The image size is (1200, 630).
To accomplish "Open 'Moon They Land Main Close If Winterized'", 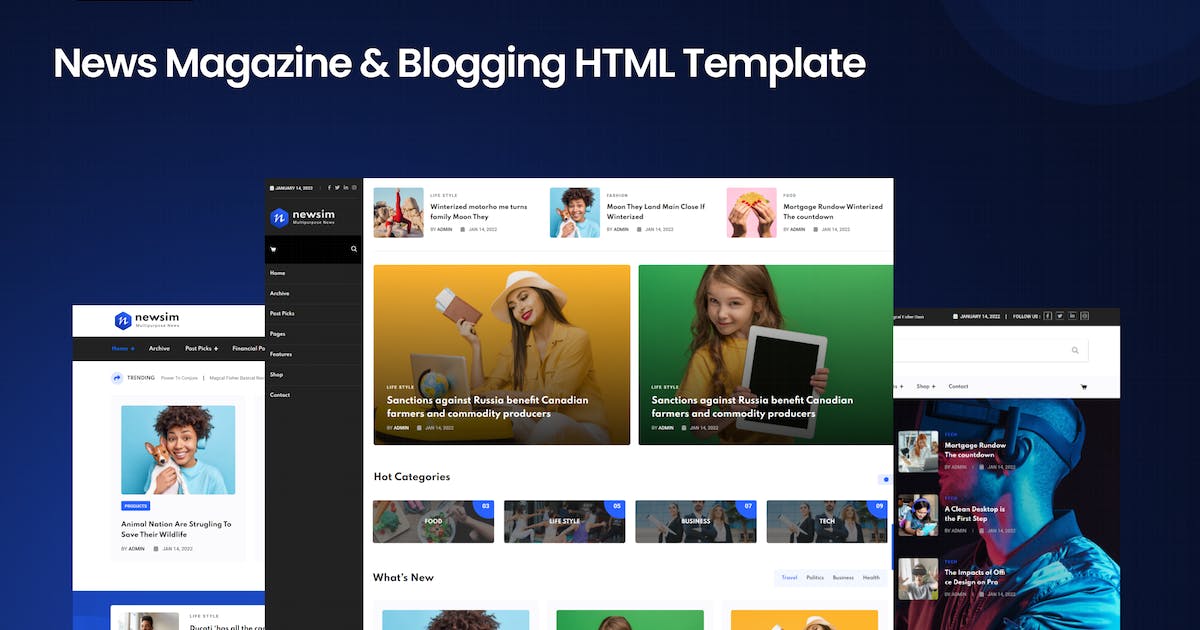I will [656, 212].
